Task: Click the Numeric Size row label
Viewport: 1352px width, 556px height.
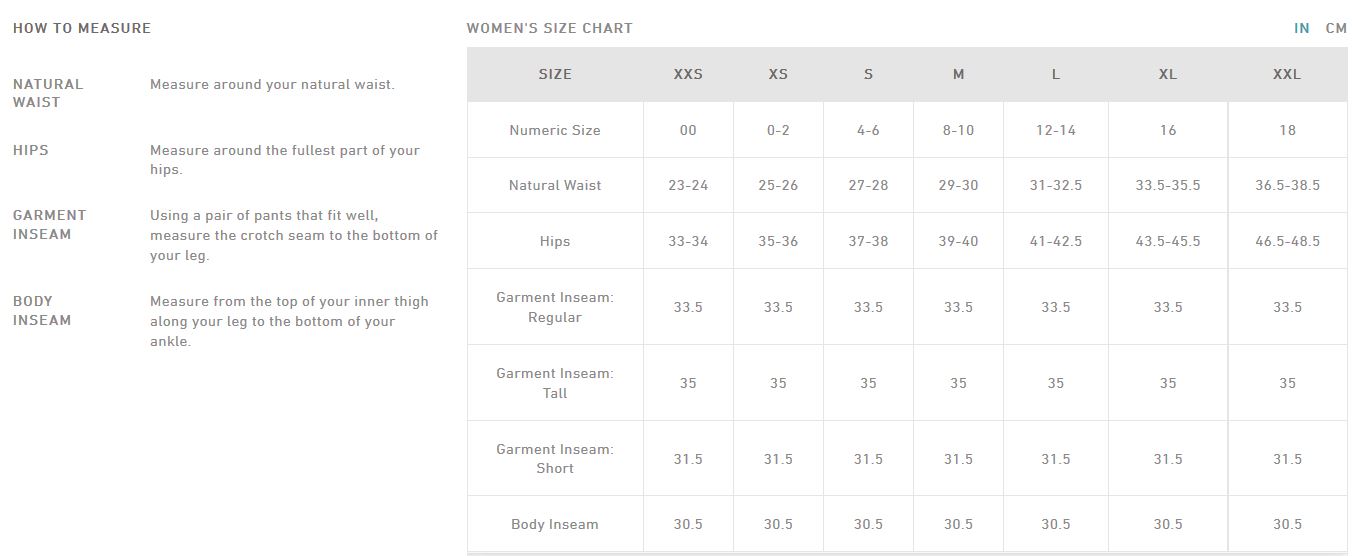Action: click(555, 130)
